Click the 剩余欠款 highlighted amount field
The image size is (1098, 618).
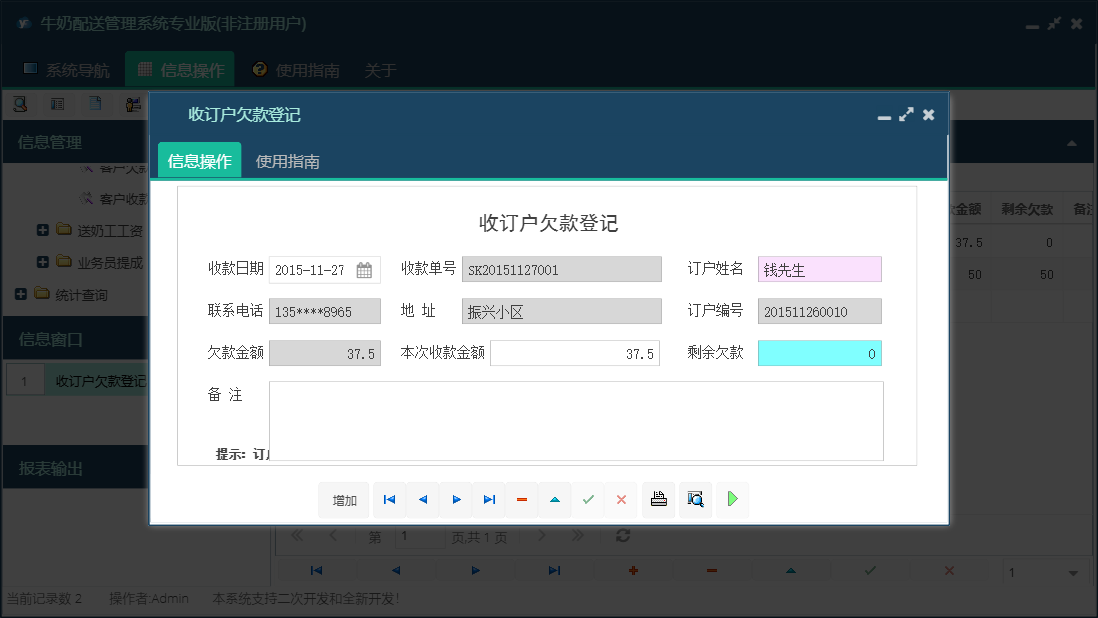pos(820,353)
